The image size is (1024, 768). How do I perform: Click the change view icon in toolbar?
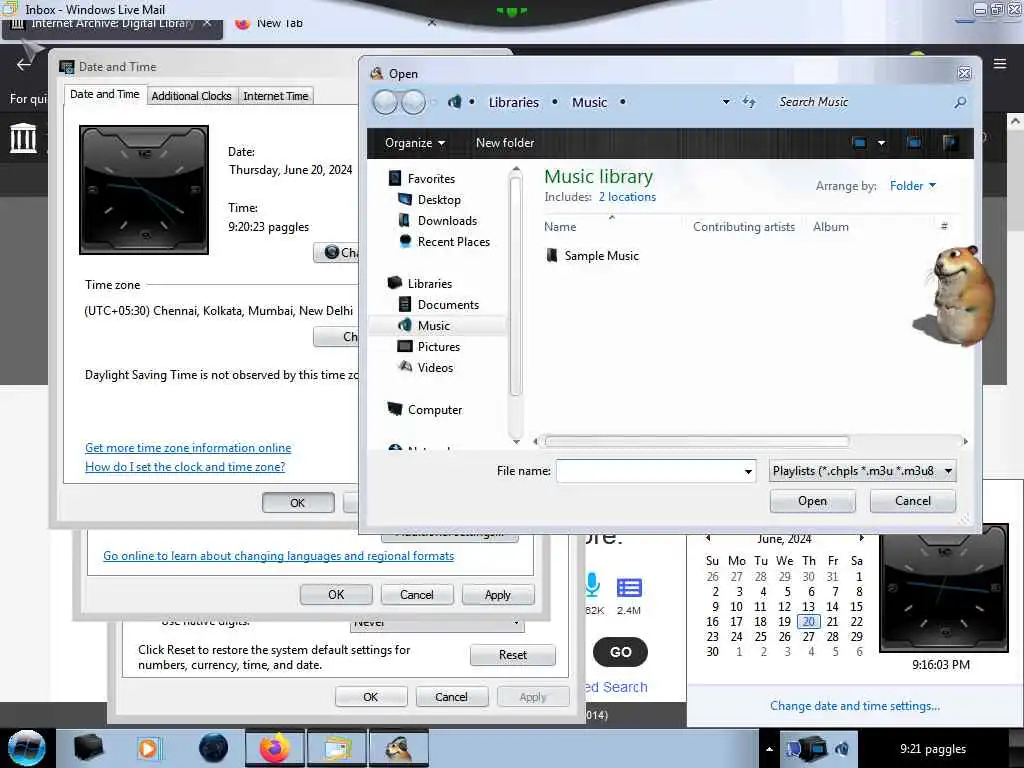click(x=859, y=142)
